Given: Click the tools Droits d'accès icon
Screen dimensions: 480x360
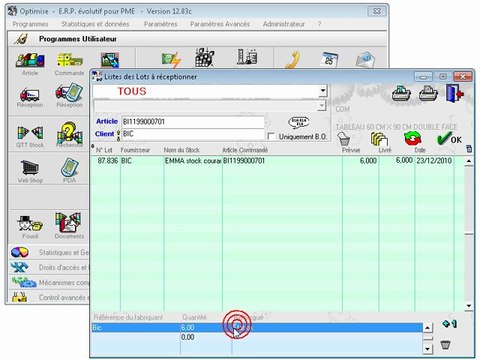Looking at the screenshot, I should click(20, 267).
